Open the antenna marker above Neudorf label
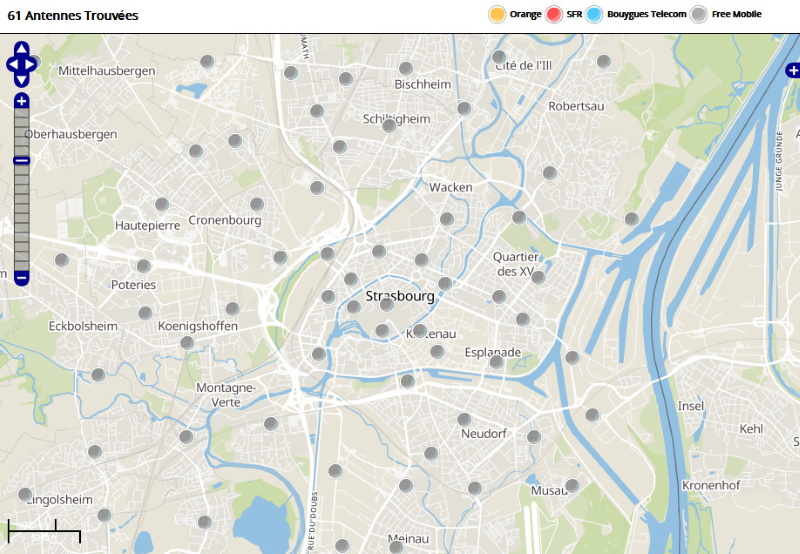The image size is (800, 554). point(464,419)
